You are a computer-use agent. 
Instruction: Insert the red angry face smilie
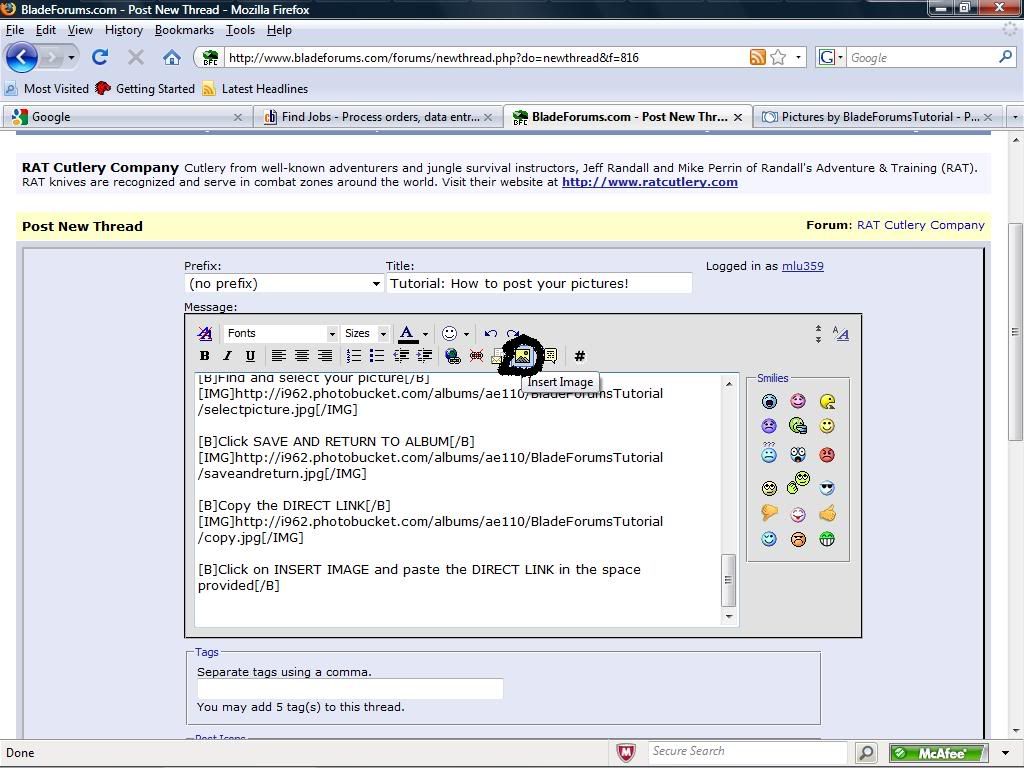click(827, 455)
